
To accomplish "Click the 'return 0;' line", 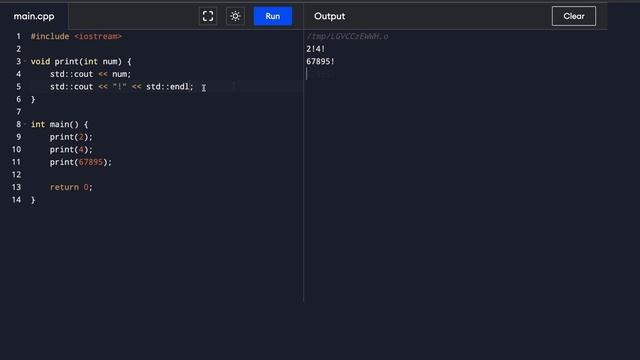I will (x=71, y=187).
